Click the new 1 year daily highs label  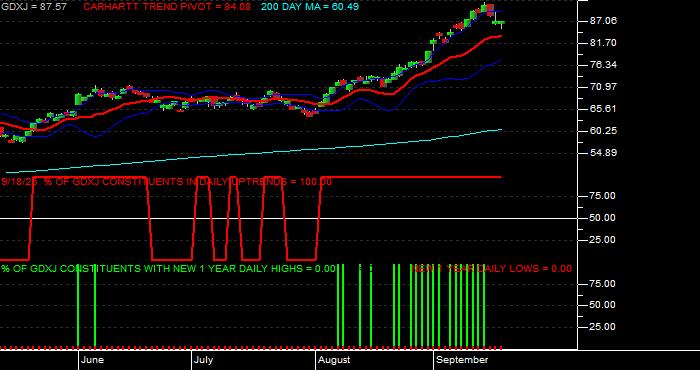coord(168,269)
